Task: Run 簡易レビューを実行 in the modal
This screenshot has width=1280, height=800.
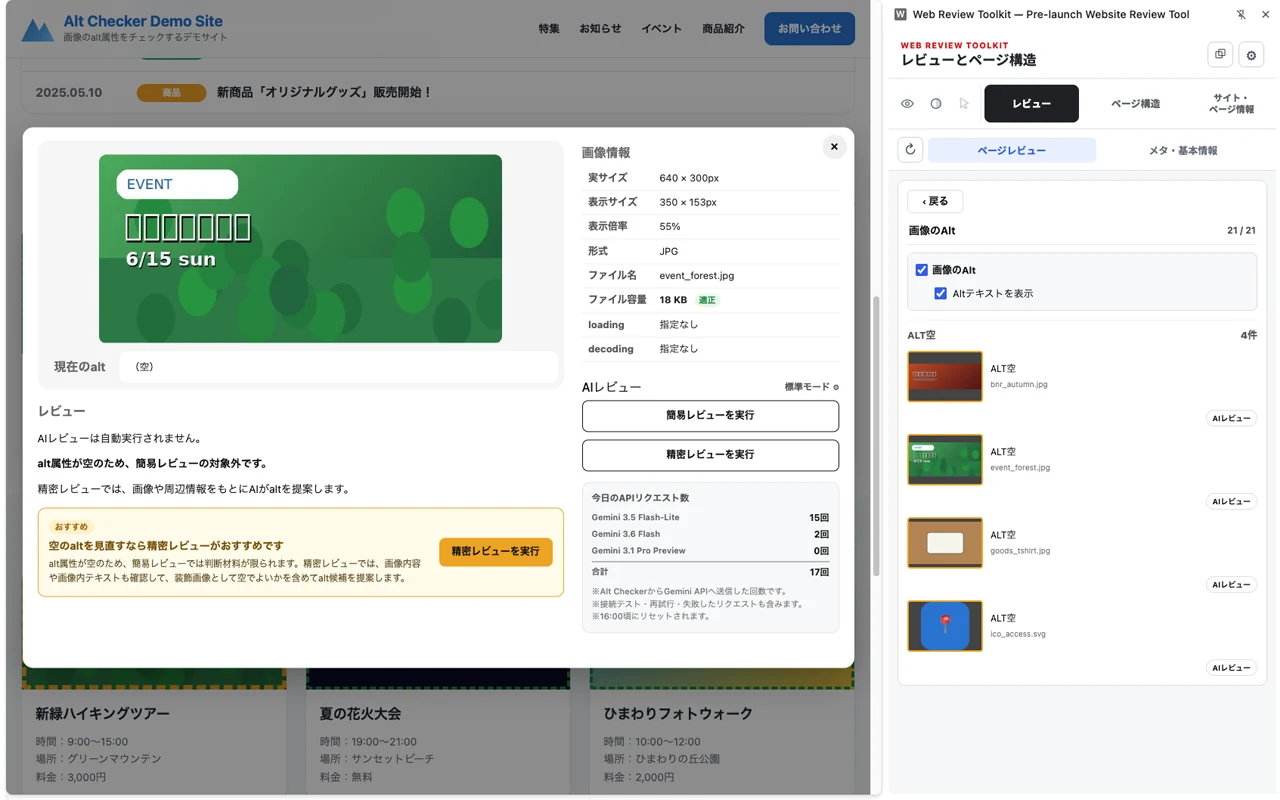Action: click(x=710, y=416)
